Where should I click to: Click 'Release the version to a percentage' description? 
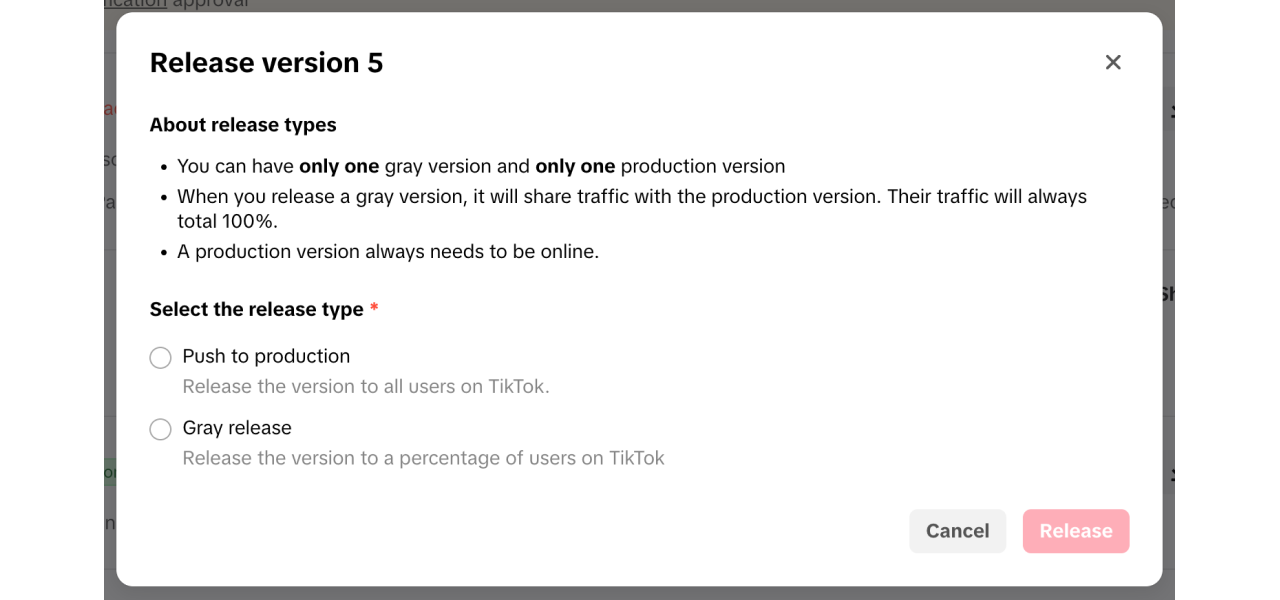pyautogui.click(x=423, y=458)
